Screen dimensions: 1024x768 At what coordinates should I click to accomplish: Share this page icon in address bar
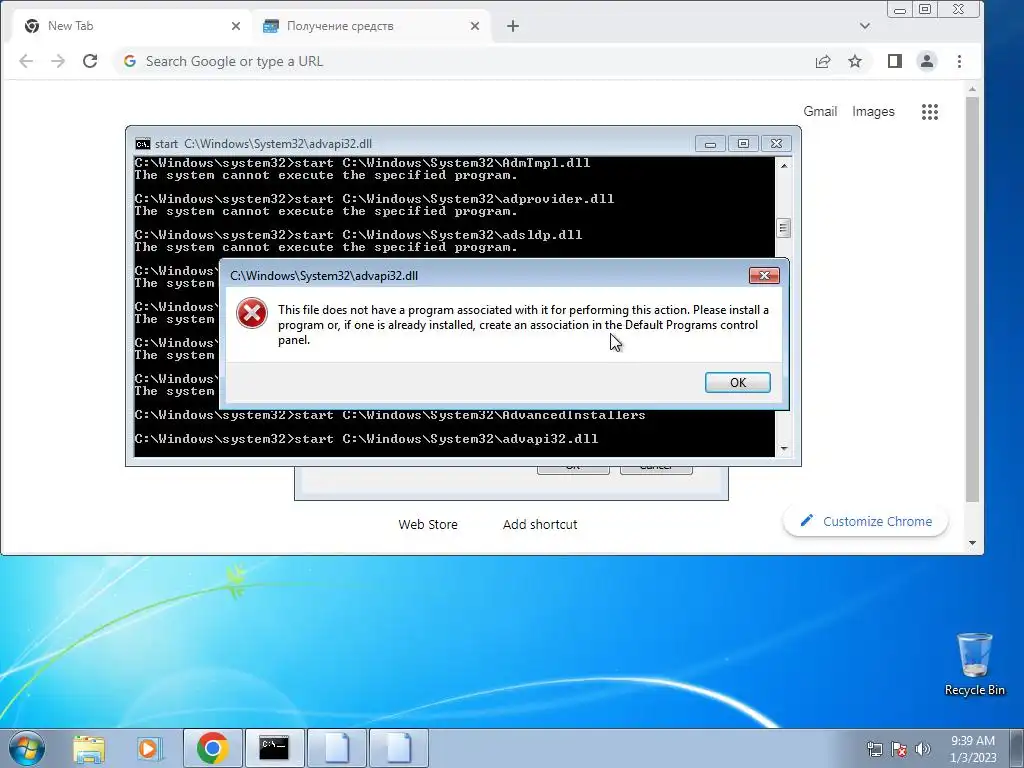click(823, 61)
